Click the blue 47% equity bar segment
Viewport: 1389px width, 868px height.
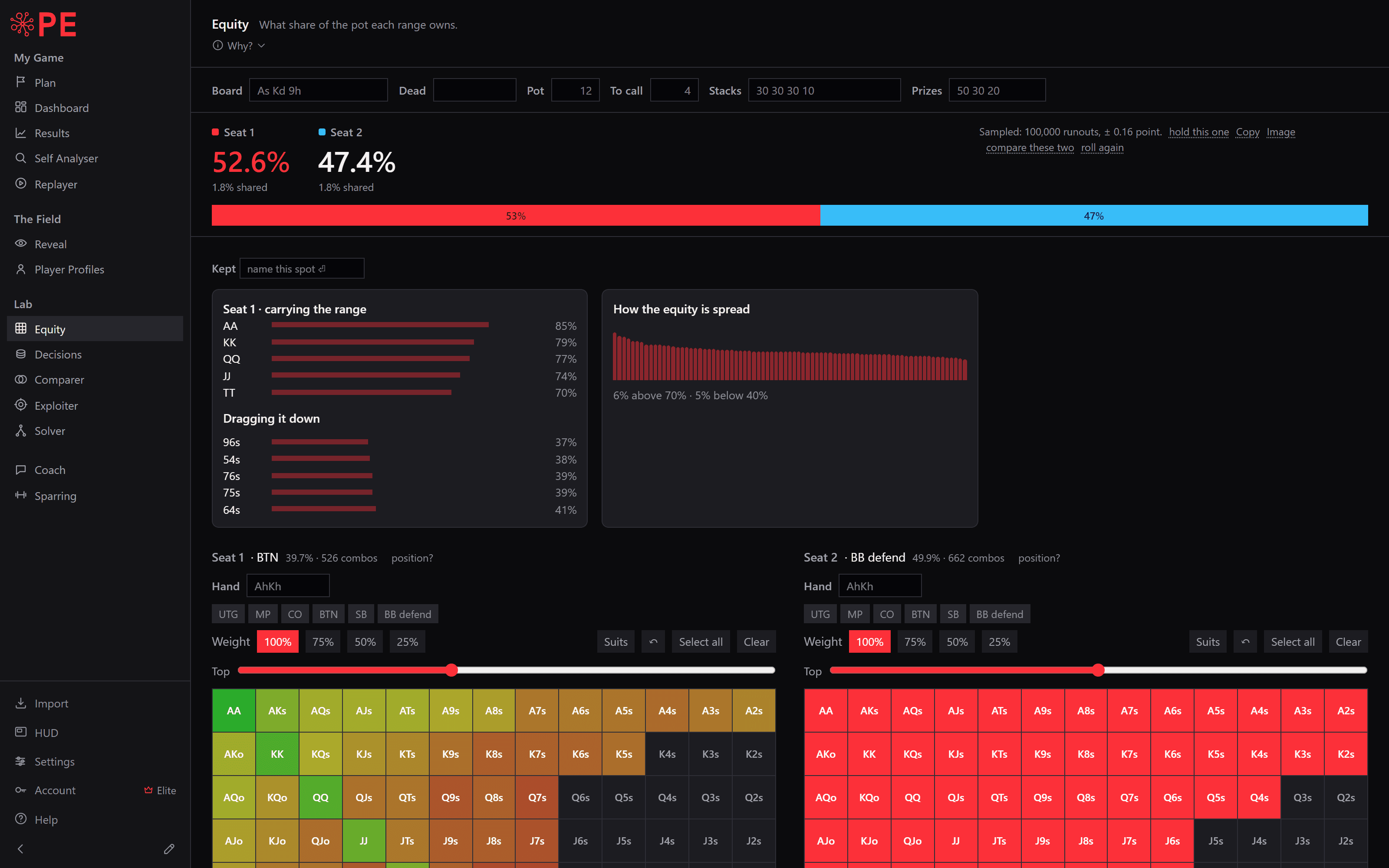(x=1094, y=215)
